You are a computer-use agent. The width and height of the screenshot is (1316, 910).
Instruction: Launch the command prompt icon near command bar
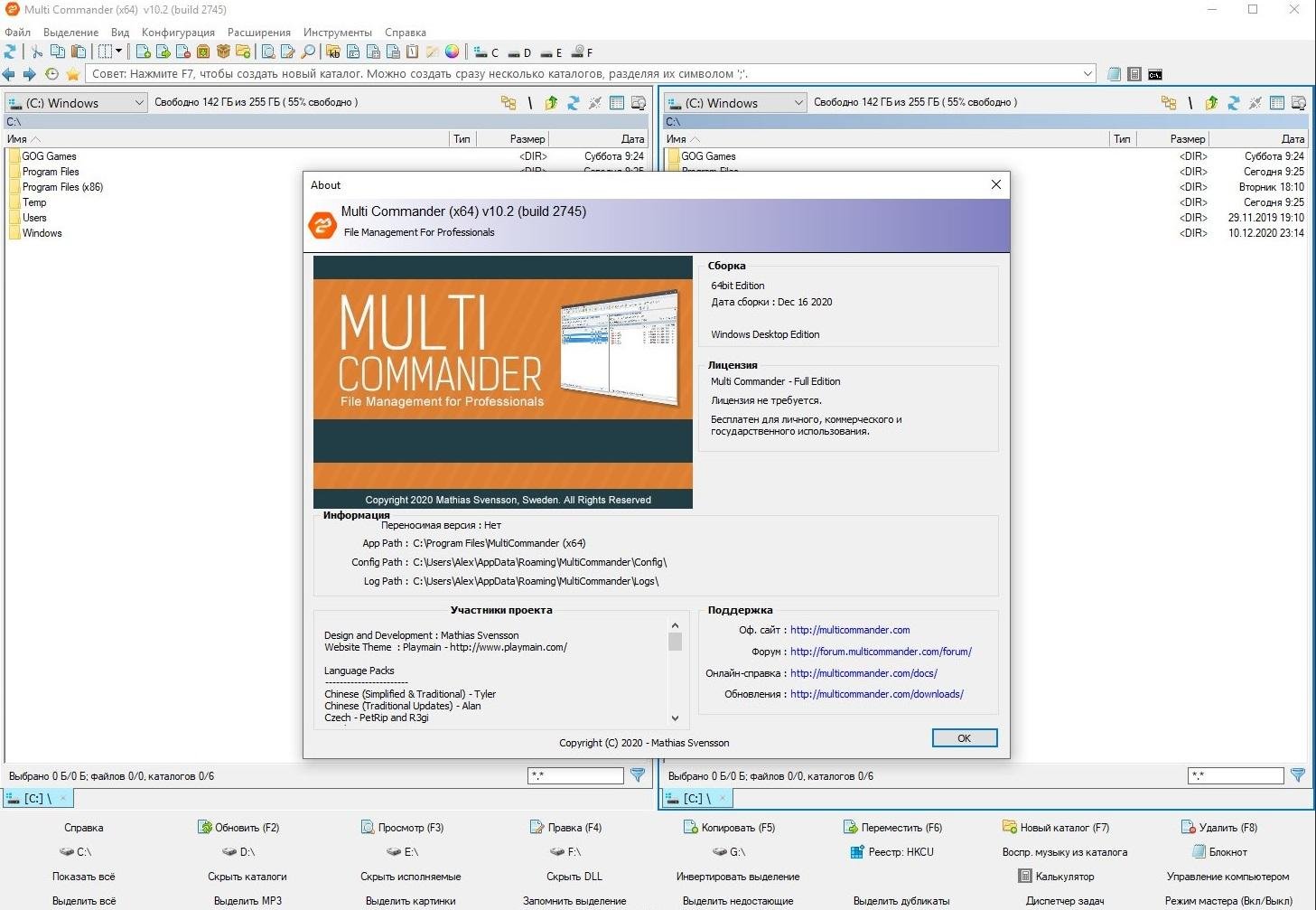1155,74
